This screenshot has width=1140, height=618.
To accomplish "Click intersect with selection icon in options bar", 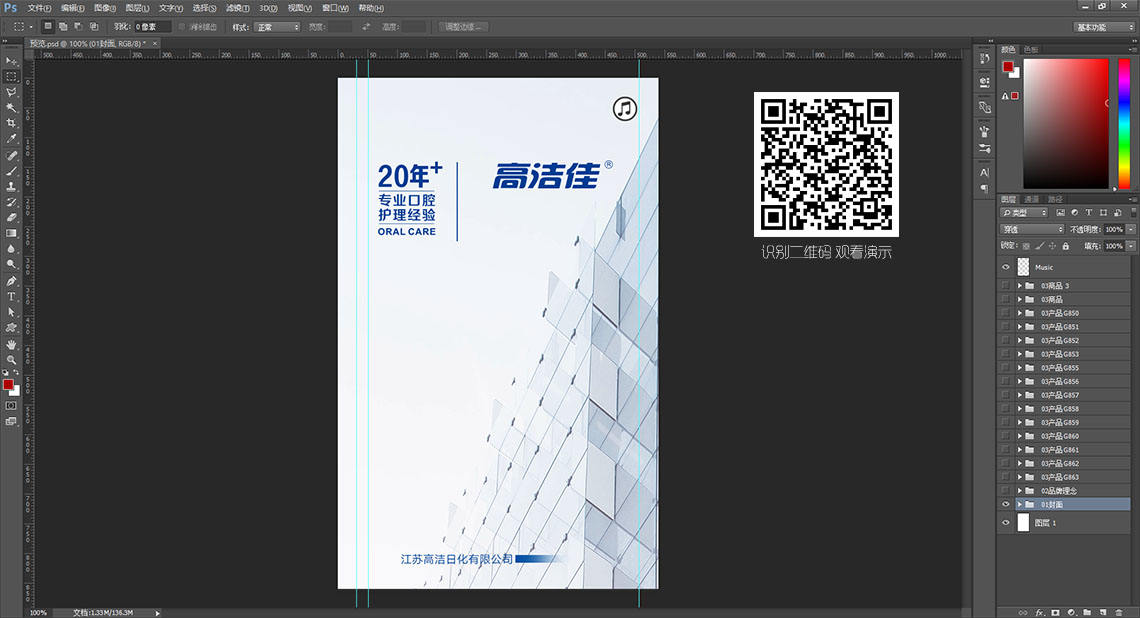I will (94, 27).
